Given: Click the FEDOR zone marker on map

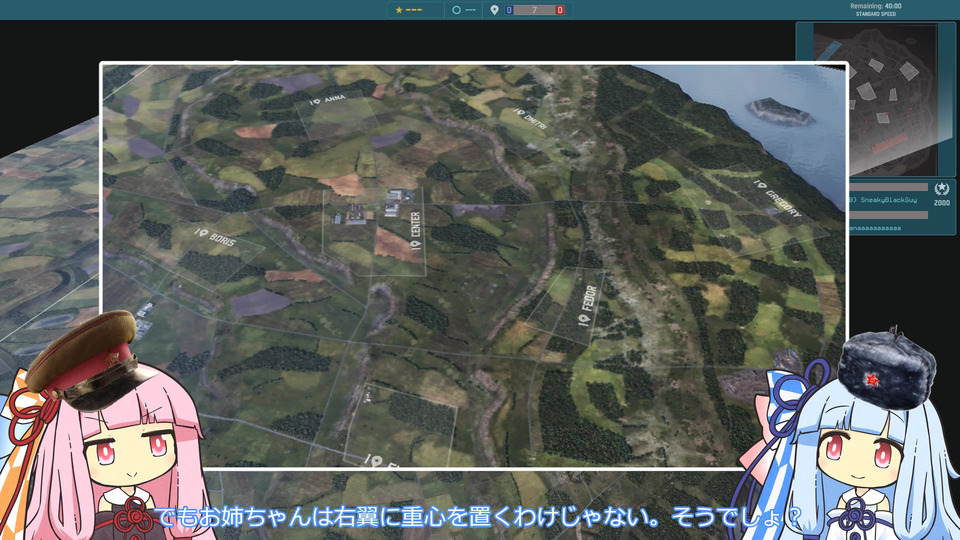Looking at the screenshot, I should point(587,306).
